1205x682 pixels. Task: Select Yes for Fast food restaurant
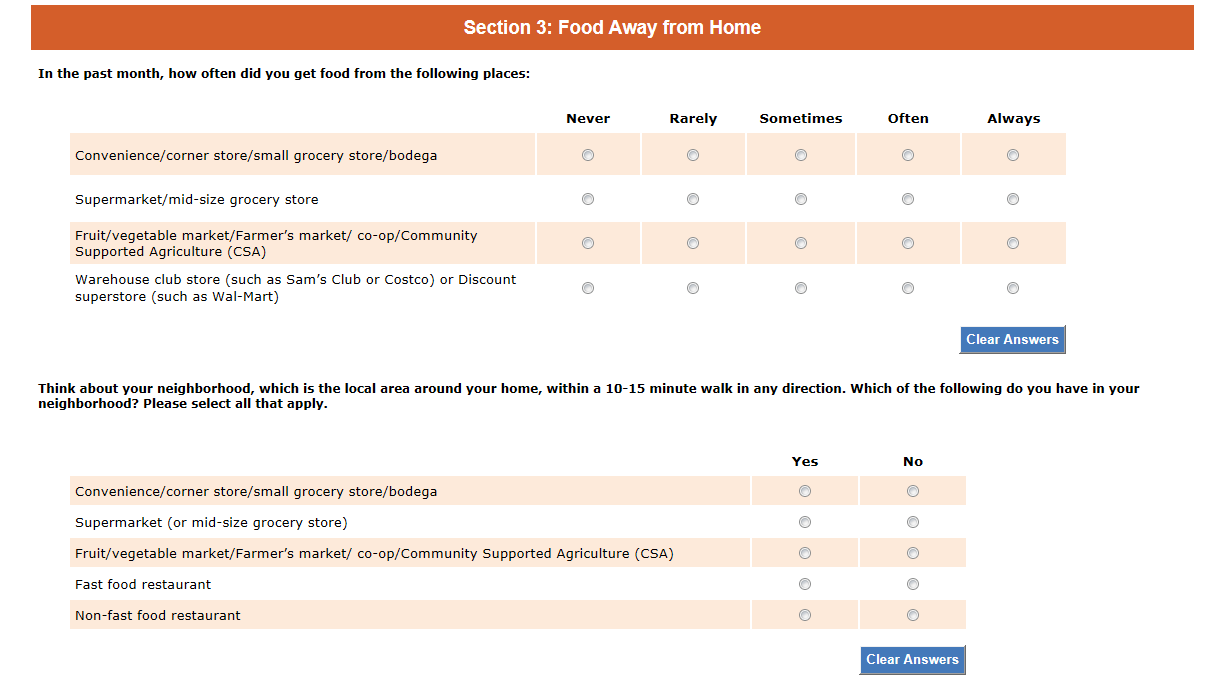click(805, 584)
